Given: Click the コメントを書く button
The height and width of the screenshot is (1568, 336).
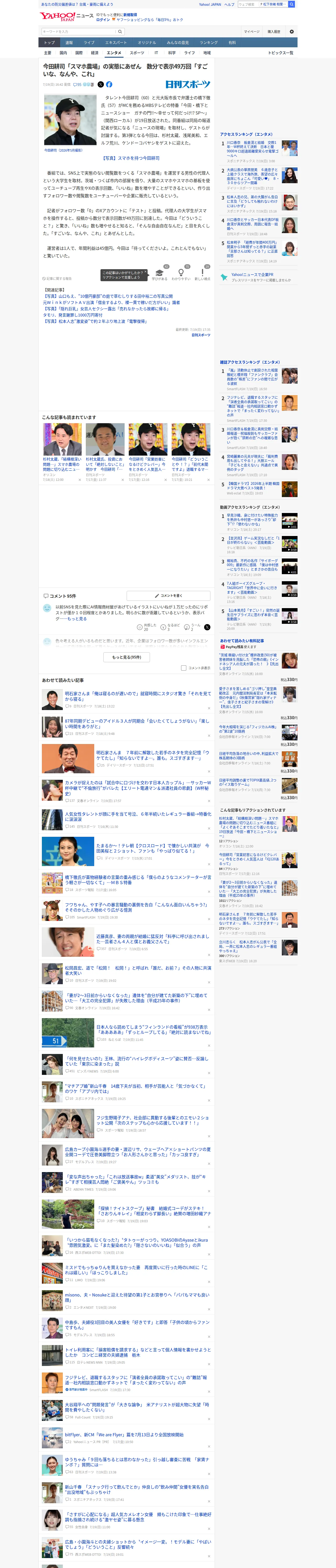Looking at the screenshot, I should click(x=169, y=596).
